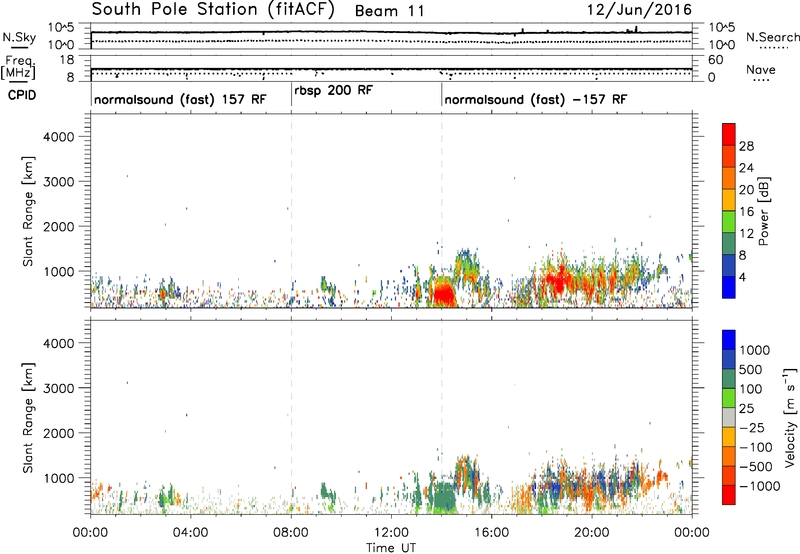Click the noise sky trace in top panel

[x=391, y=32]
